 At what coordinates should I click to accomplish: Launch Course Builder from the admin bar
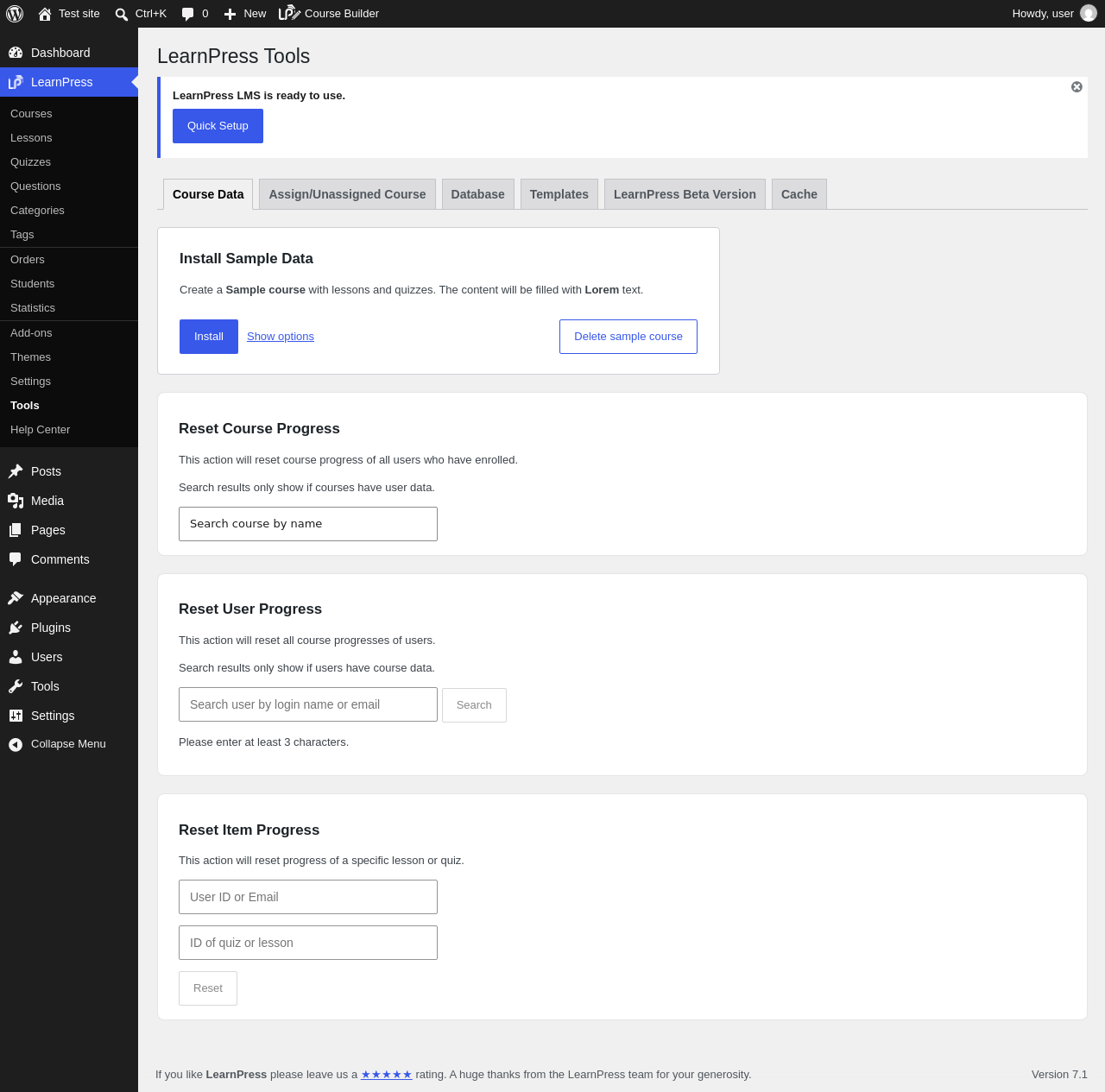click(x=329, y=14)
